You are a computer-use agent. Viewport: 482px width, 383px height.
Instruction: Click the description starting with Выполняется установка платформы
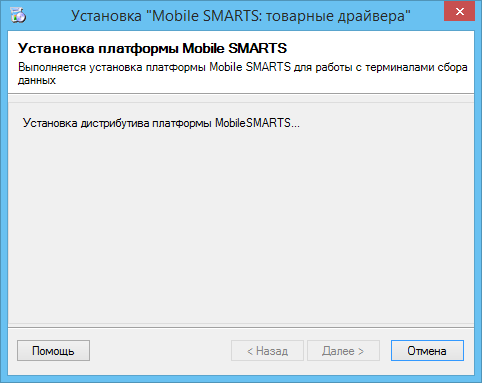(242, 73)
